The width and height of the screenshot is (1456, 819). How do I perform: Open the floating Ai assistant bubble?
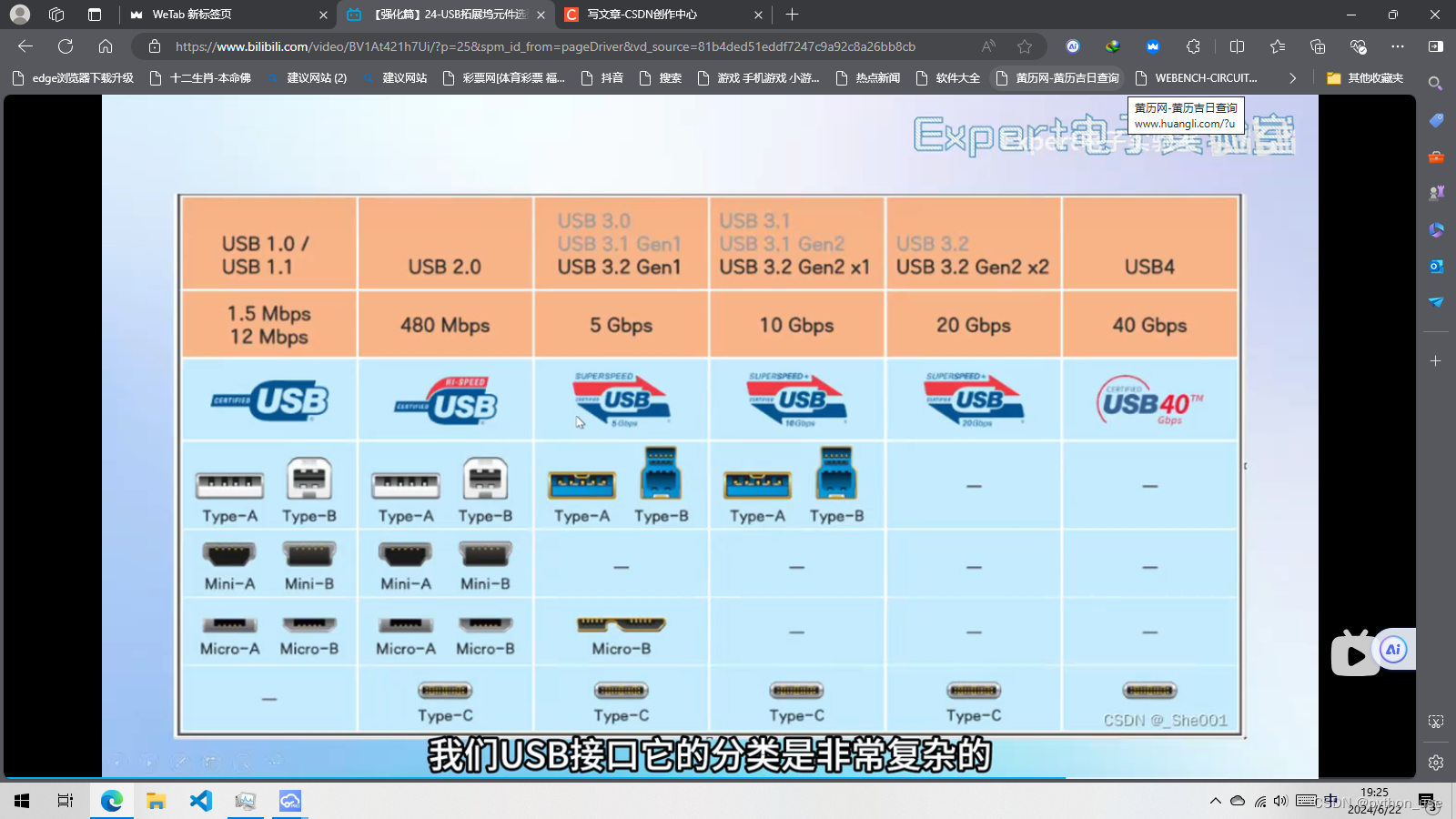tap(1393, 649)
